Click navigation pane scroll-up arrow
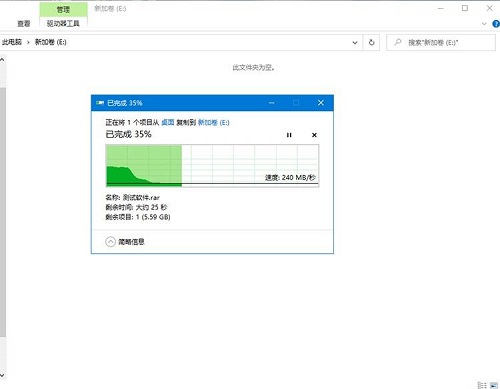Screen dimensions: 500x389 click(x=2, y=60)
